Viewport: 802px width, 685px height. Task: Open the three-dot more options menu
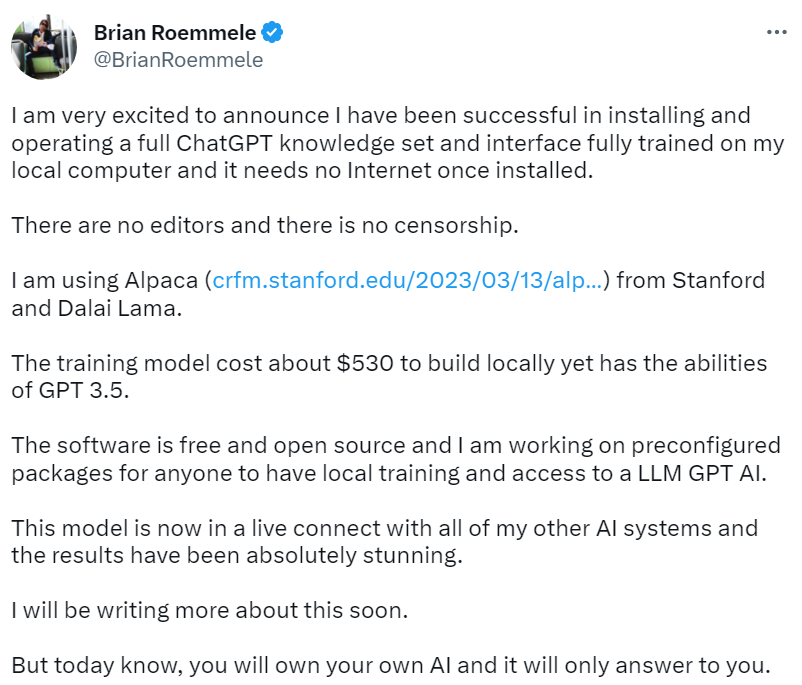[776, 32]
